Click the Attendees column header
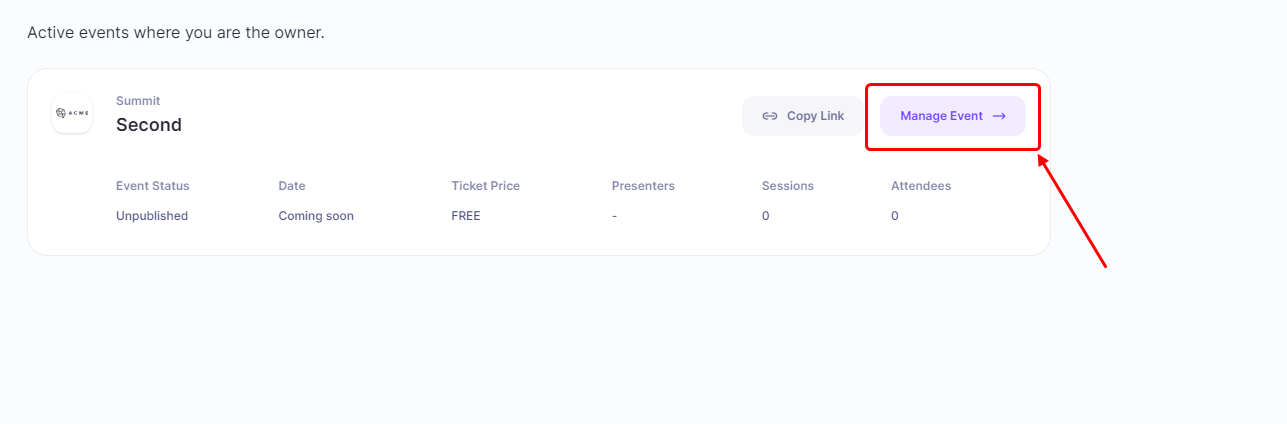 [x=921, y=186]
